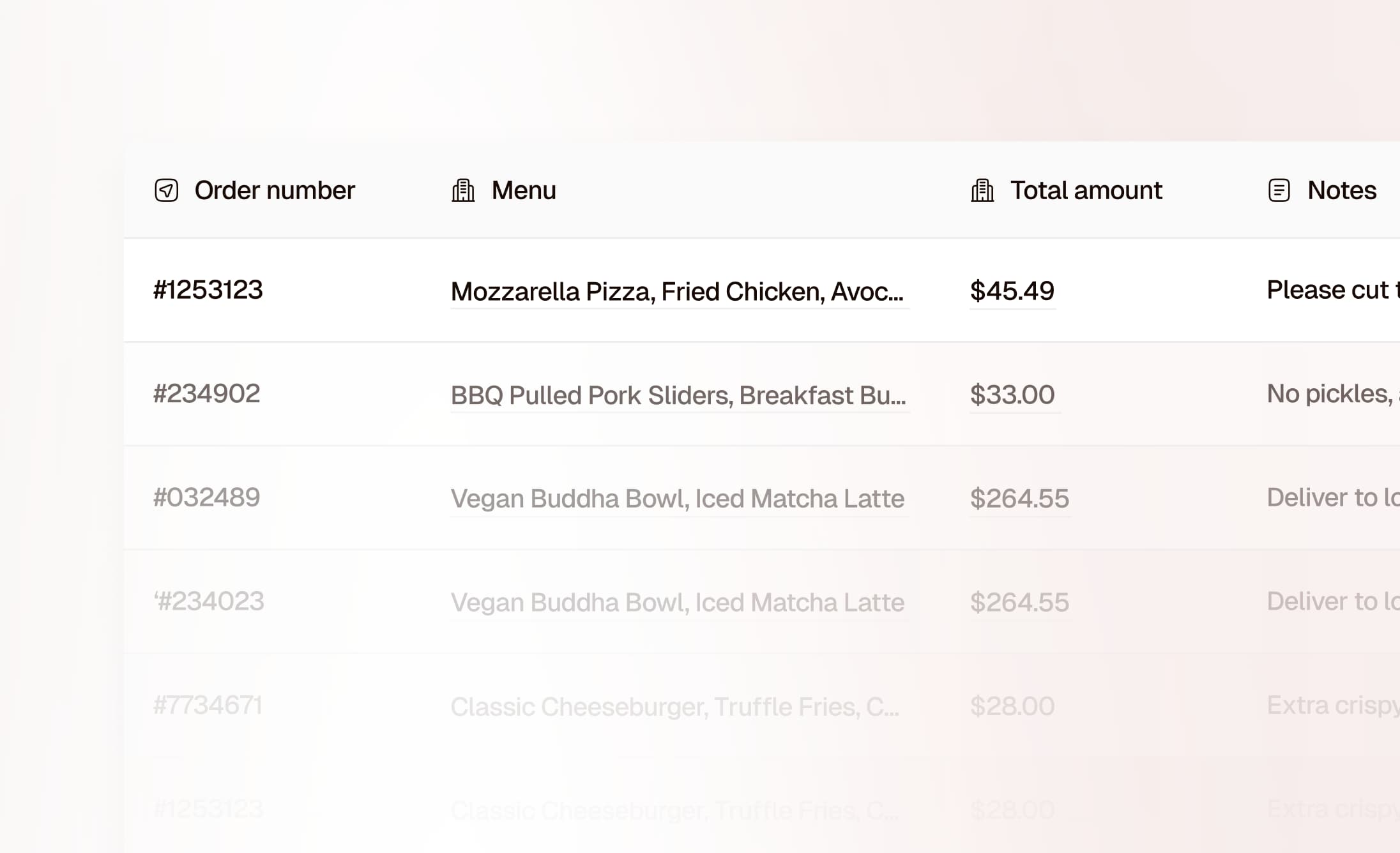Select order #032489
The image size is (1400, 853).
click(207, 497)
